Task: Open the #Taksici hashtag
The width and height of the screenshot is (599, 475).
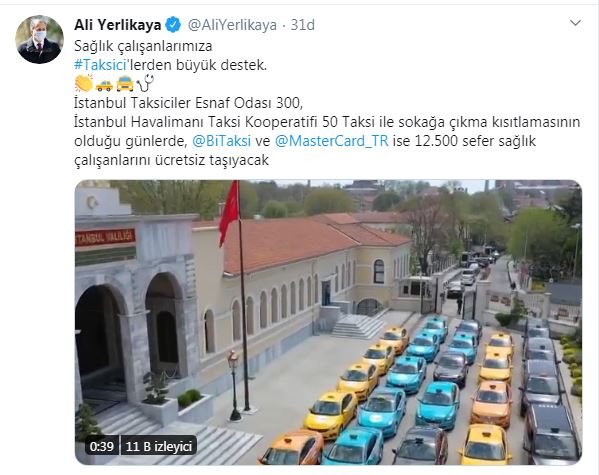Action: point(100,65)
